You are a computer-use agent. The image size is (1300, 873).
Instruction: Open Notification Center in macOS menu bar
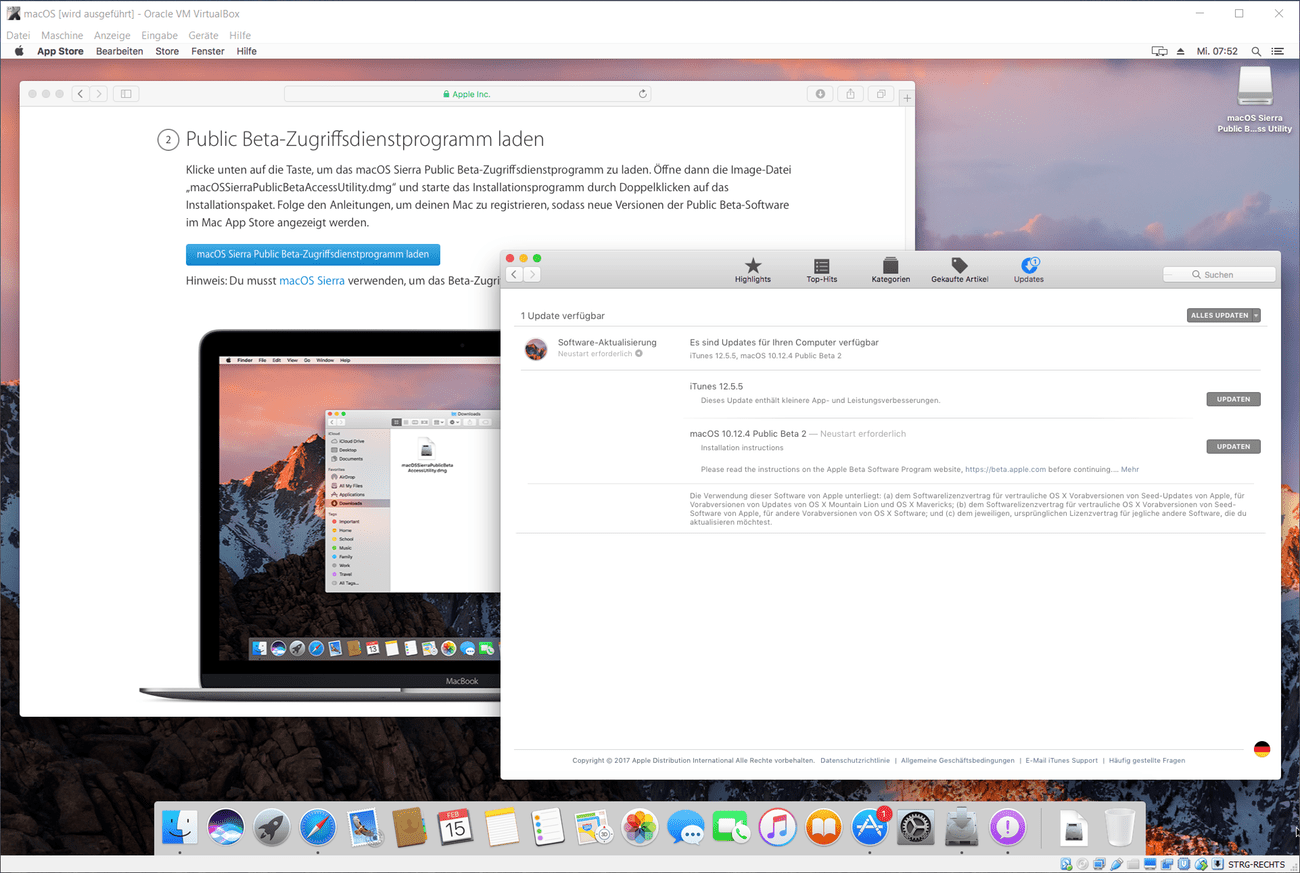[1278, 51]
